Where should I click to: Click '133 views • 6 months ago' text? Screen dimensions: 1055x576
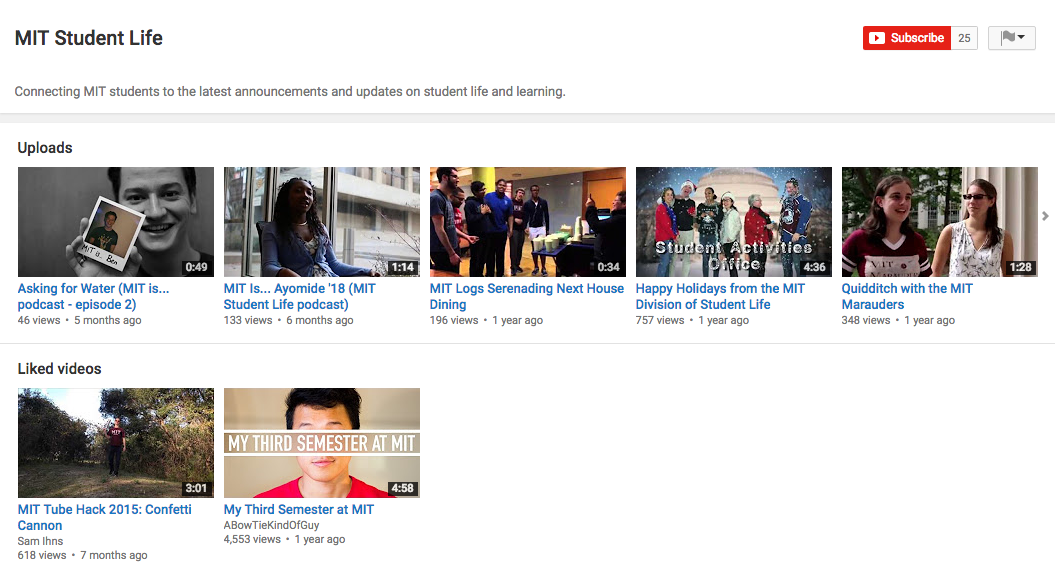(288, 320)
